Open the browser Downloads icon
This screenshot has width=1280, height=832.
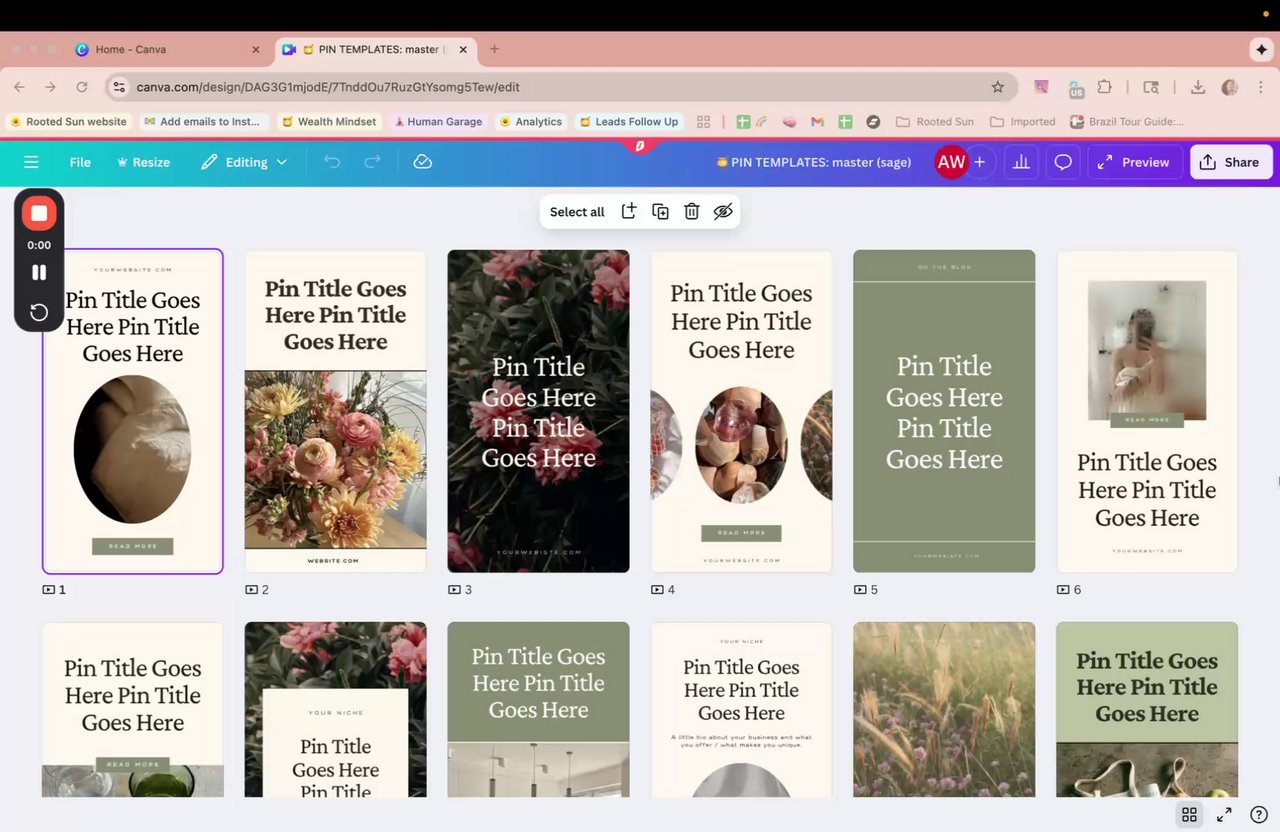[1197, 87]
